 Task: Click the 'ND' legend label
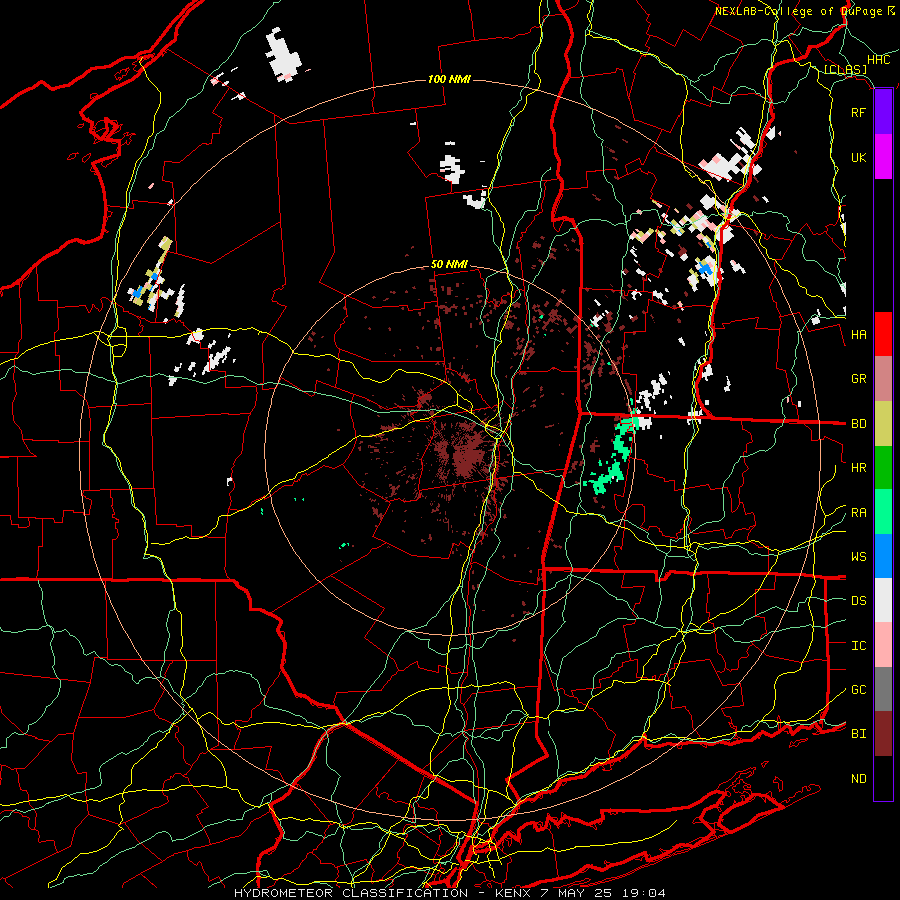click(858, 779)
